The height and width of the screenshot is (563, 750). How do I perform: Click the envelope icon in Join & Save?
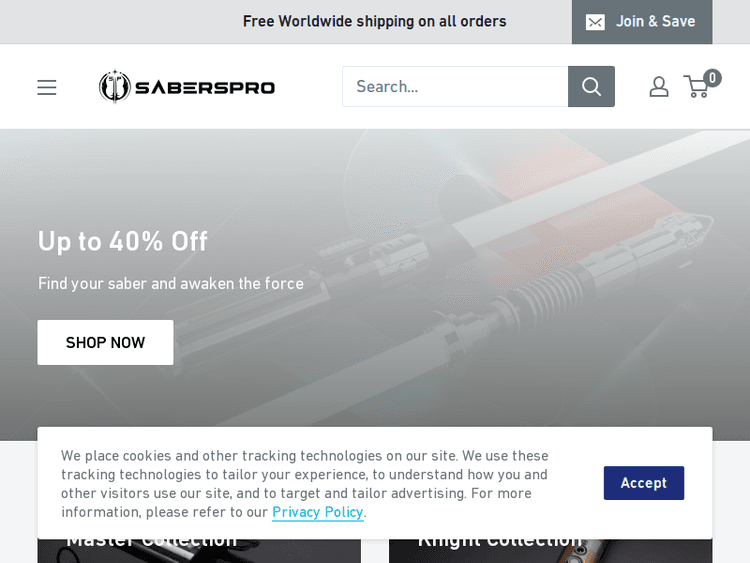pyautogui.click(x=596, y=22)
